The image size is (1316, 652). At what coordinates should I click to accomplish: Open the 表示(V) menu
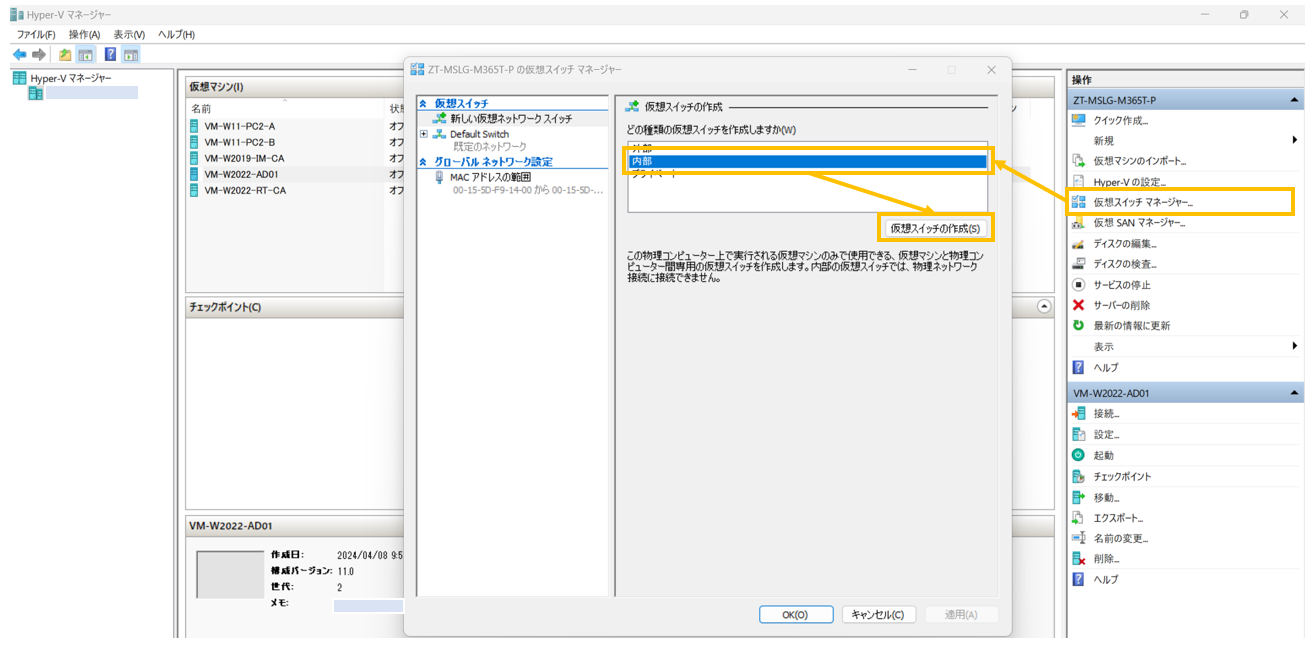(129, 34)
